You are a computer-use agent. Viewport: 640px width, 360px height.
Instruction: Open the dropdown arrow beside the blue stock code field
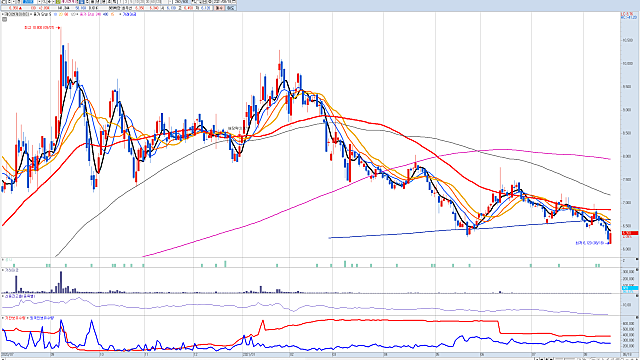coord(40,2)
